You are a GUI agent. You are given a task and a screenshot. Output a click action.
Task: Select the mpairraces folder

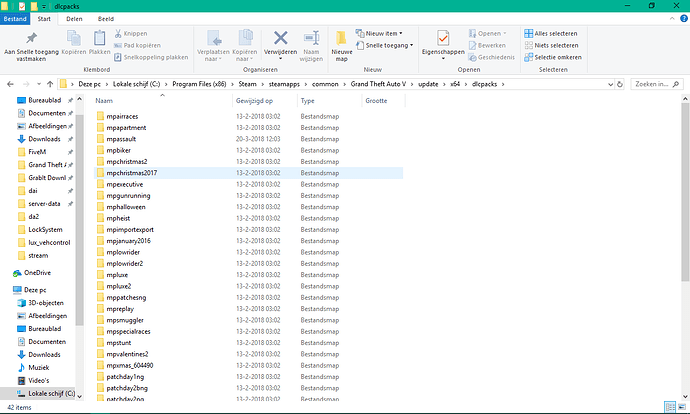pos(249,116)
